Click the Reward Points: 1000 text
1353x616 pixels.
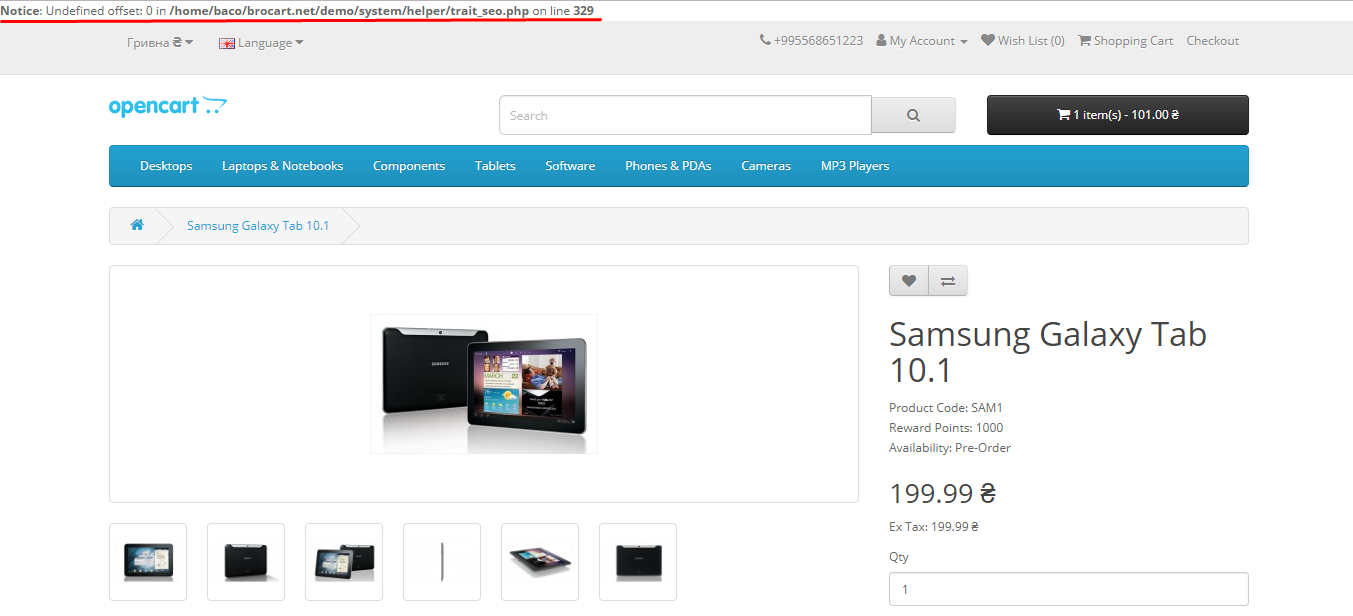click(946, 428)
